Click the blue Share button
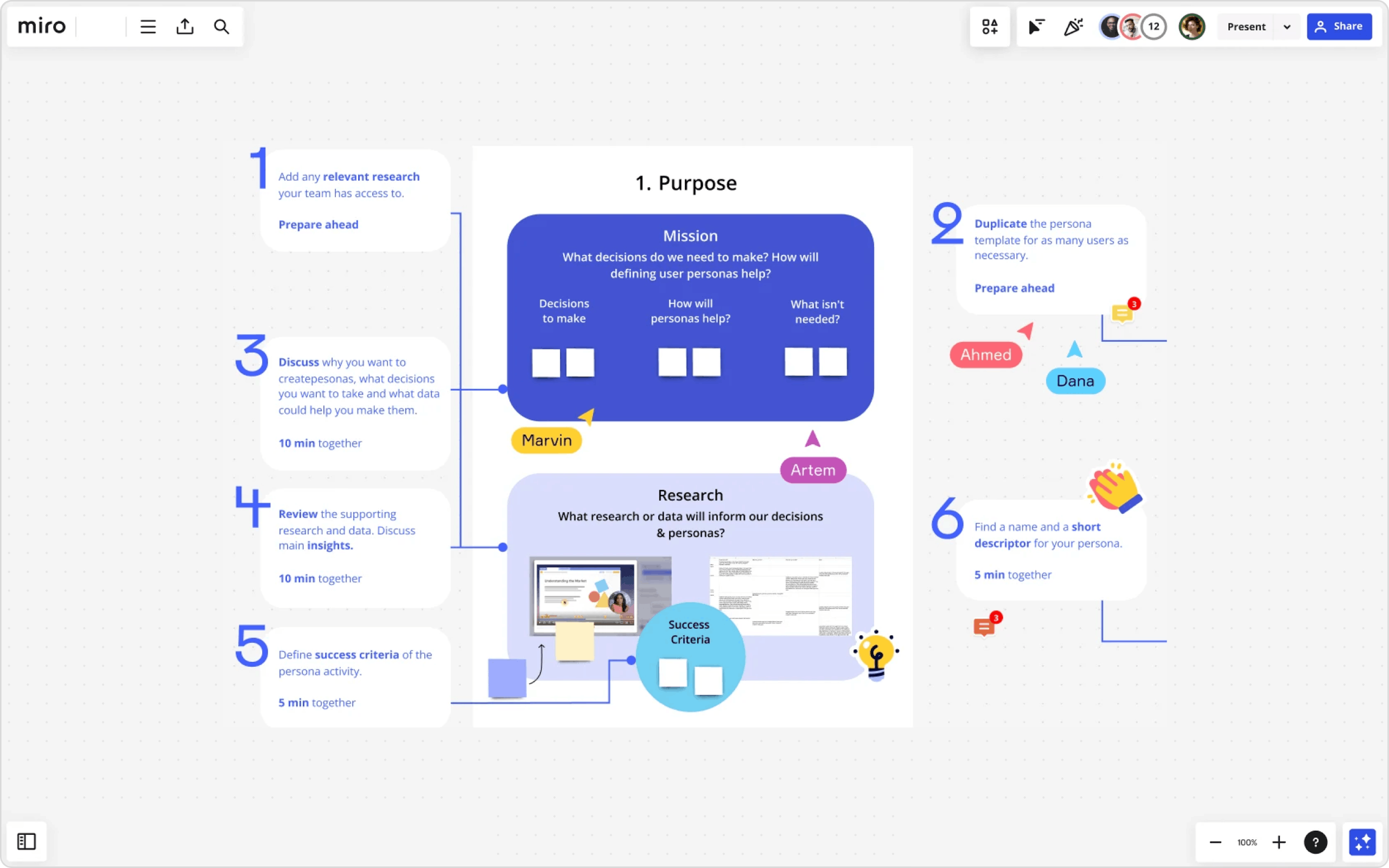Viewport: 1389px width, 868px height. point(1339,26)
